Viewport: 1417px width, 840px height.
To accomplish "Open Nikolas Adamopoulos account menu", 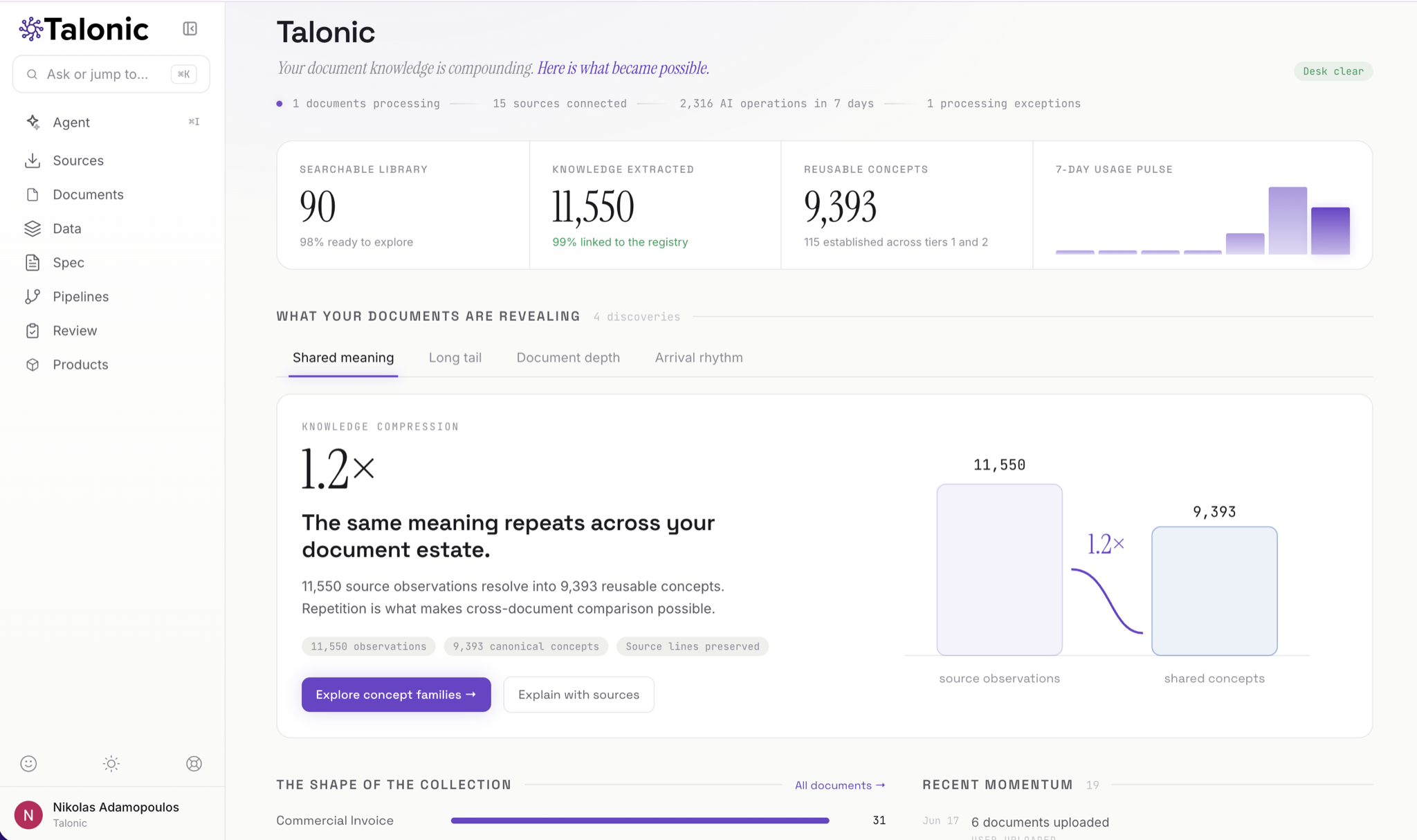I will pos(112,814).
